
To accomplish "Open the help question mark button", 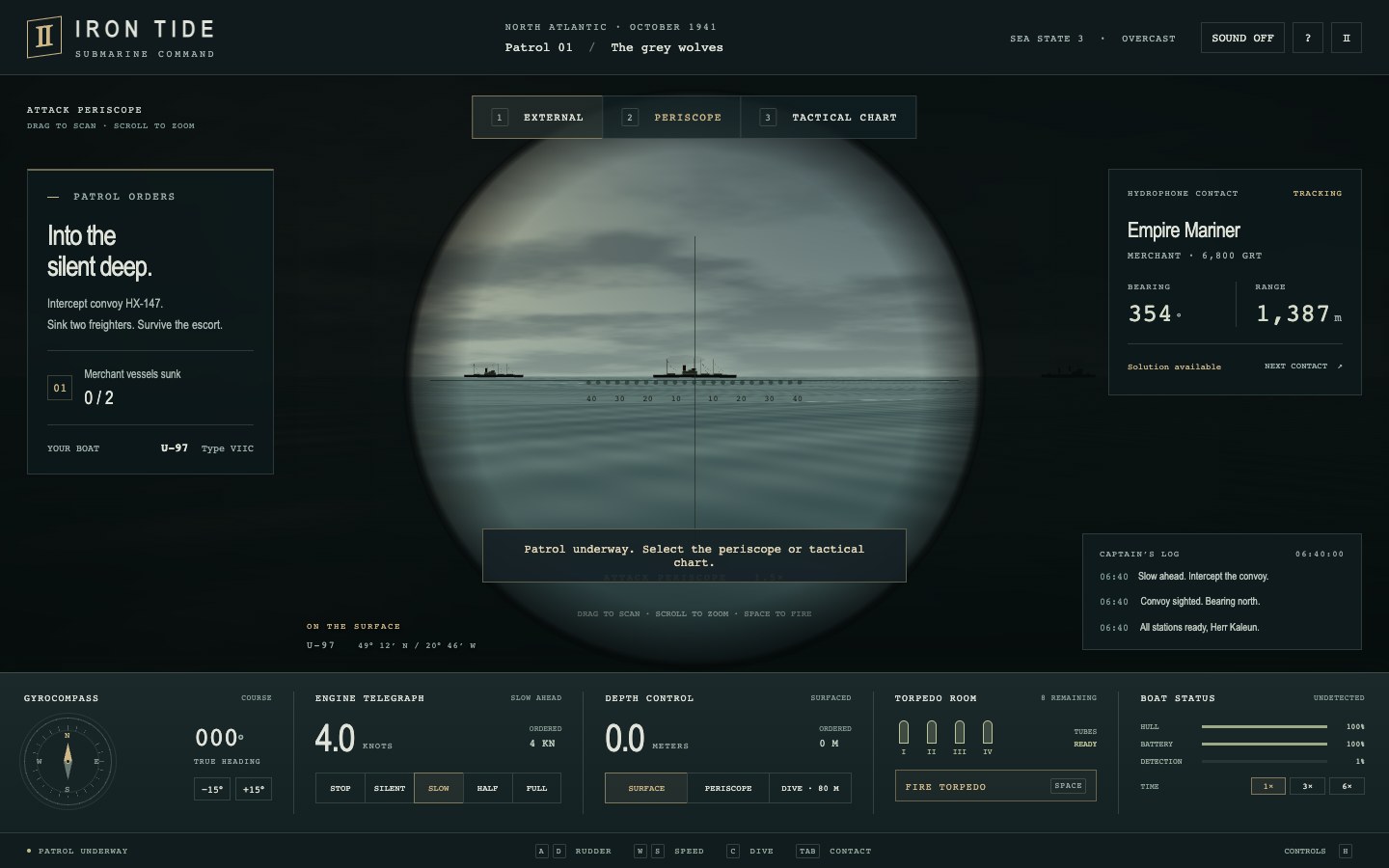I will [x=1307, y=38].
